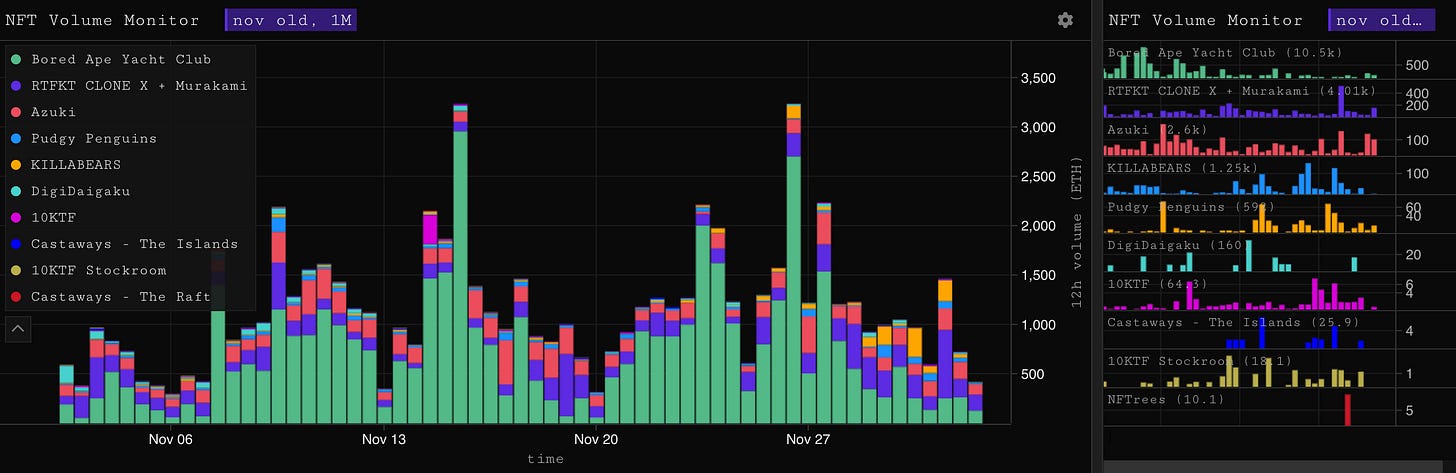1456x473 pixels.
Task: Click the Nov 27 x-axis label
Action: tap(808, 439)
